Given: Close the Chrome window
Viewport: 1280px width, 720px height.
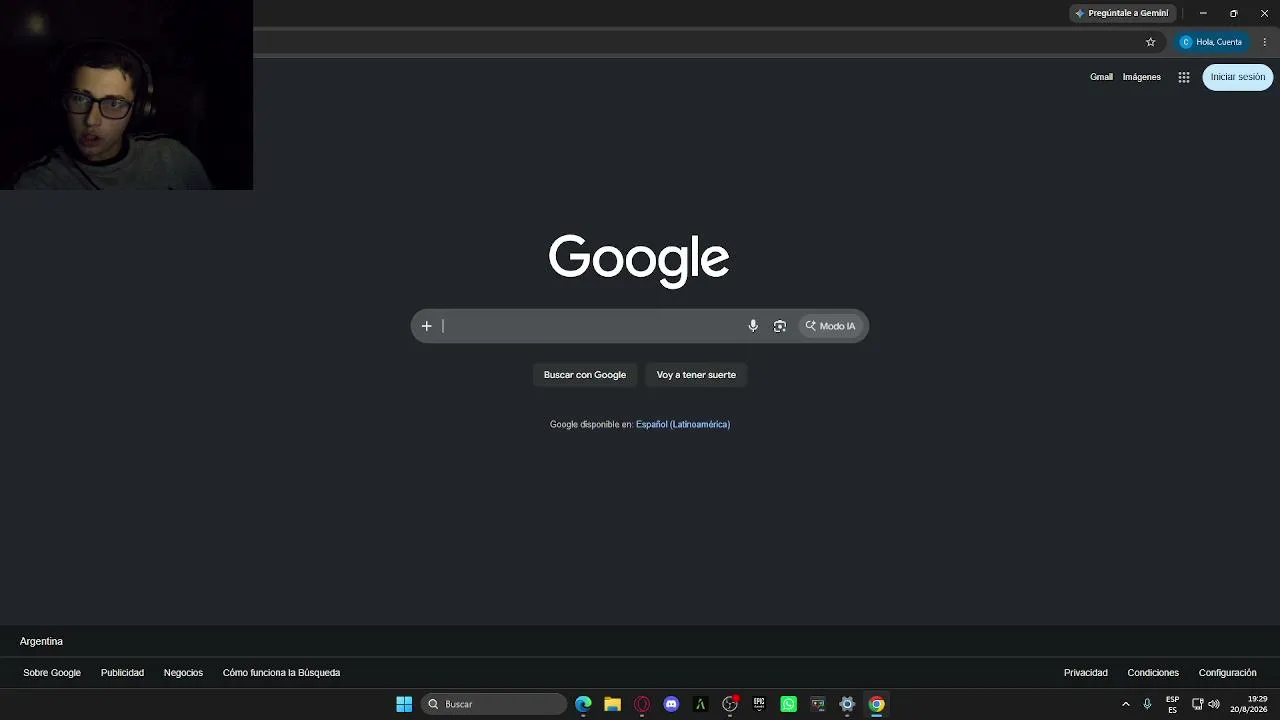Looking at the screenshot, I should pyautogui.click(x=1265, y=13).
